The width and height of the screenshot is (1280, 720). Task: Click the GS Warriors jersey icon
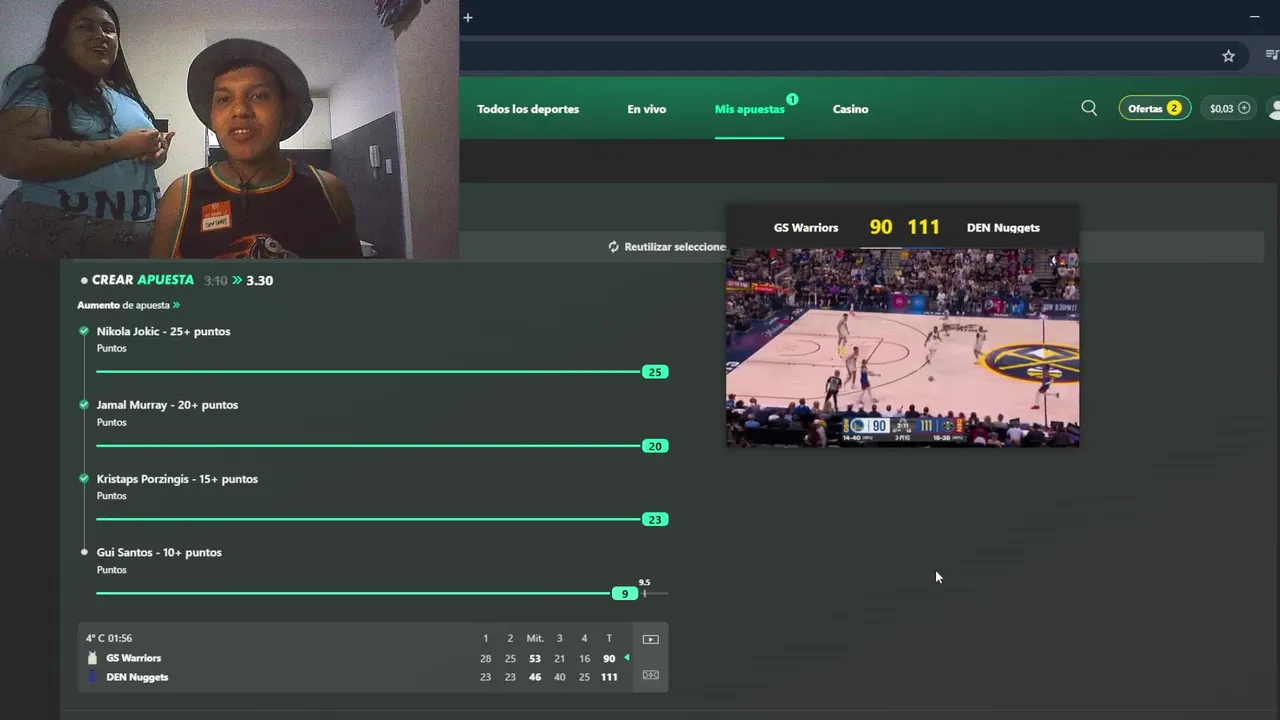pyautogui.click(x=92, y=658)
